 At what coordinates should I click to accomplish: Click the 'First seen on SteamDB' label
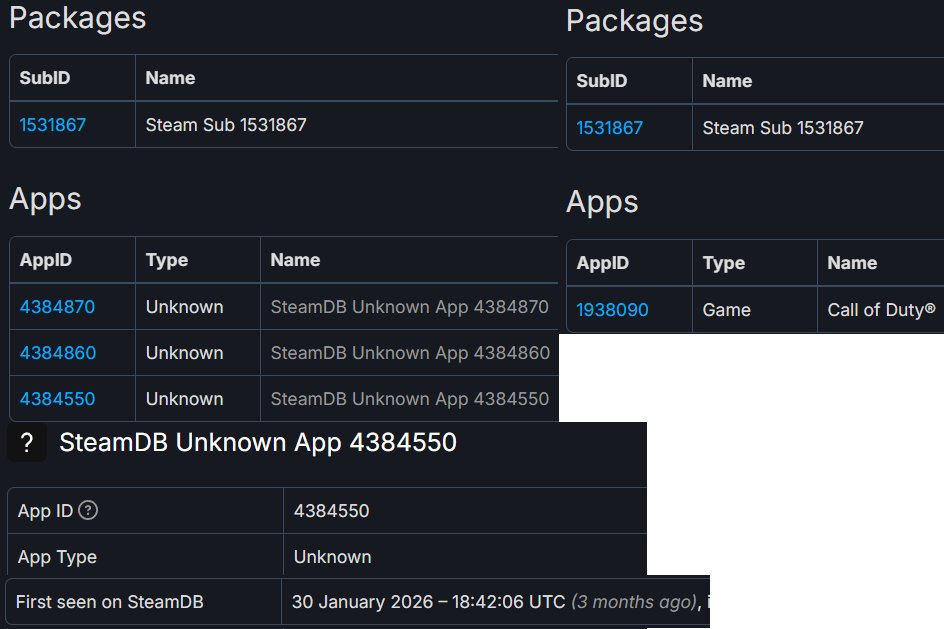point(110,602)
